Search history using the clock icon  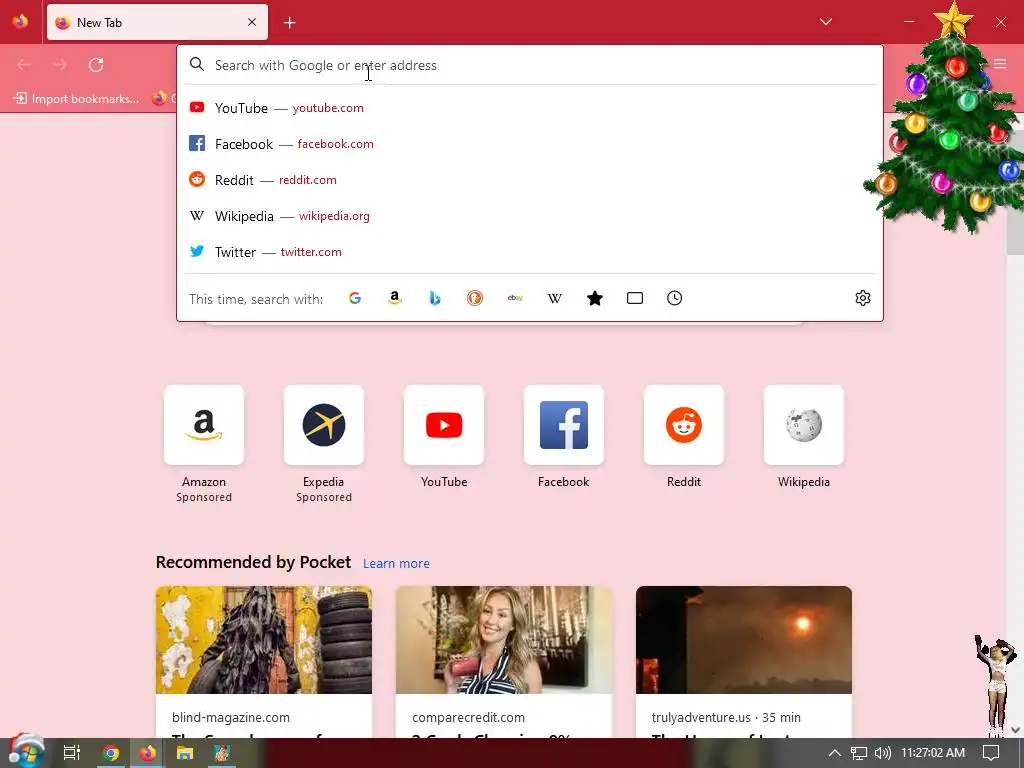click(x=675, y=298)
